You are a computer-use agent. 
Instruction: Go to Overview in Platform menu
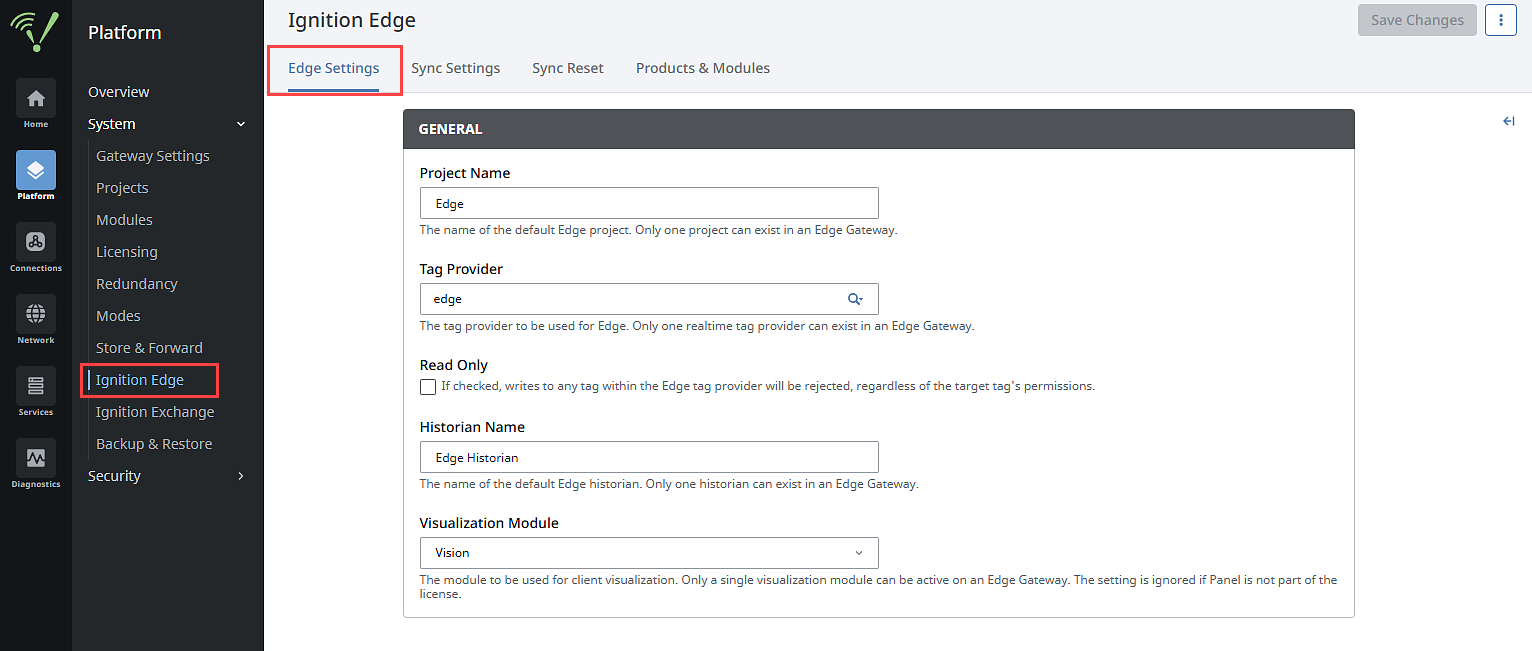[119, 92]
